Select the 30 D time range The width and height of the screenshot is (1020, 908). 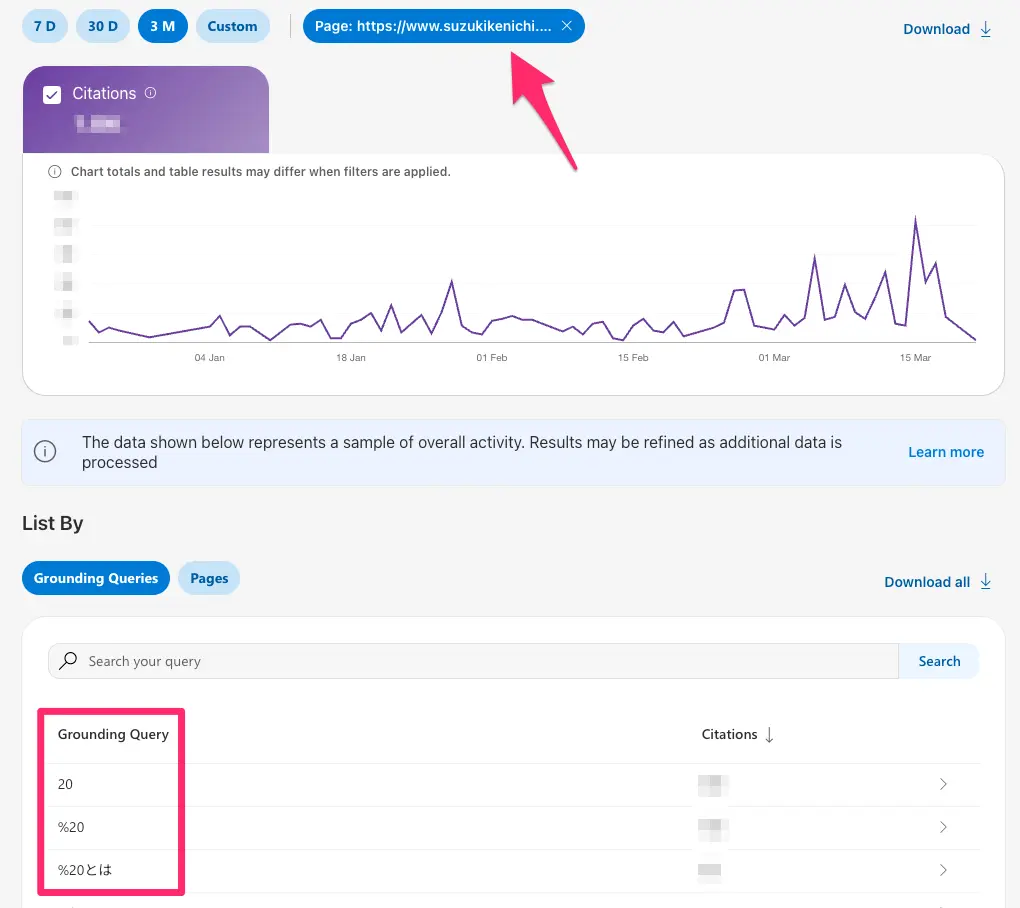pos(103,26)
